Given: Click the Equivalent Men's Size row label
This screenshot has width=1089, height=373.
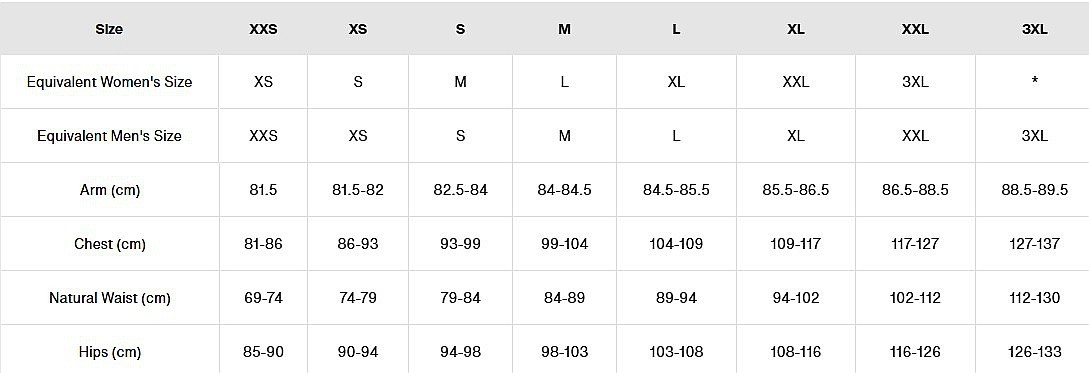Looking at the screenshot, I should click(x=109, y=136).
